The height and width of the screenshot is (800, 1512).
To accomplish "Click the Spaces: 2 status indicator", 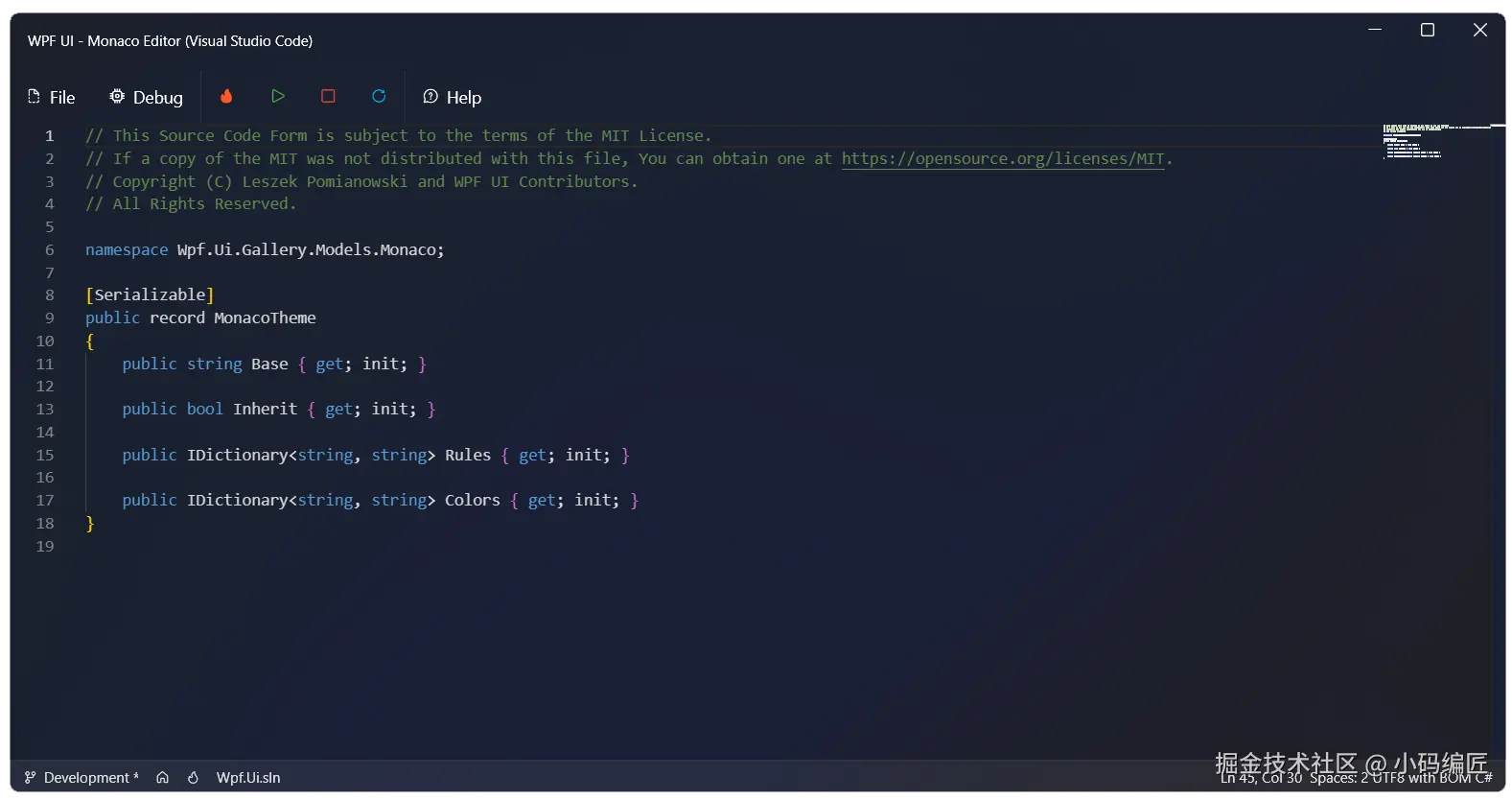I will [x=1339, y=778].
